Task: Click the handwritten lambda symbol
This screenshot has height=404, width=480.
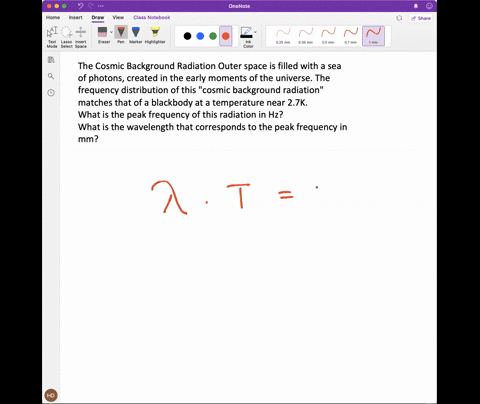Action: coord(169,197)
